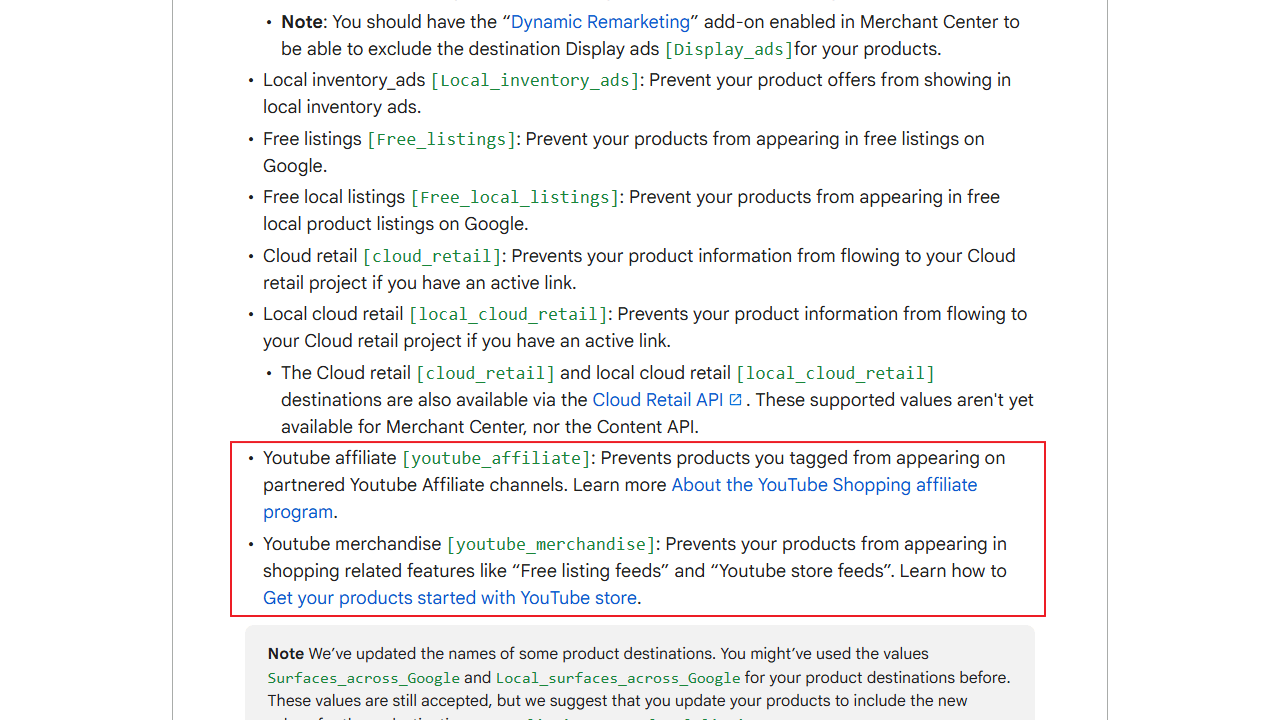Open the Dynamic Remarketing link
Image resolution: width=1280 pixels, height=720 pixels.
[x=600, y=22]
